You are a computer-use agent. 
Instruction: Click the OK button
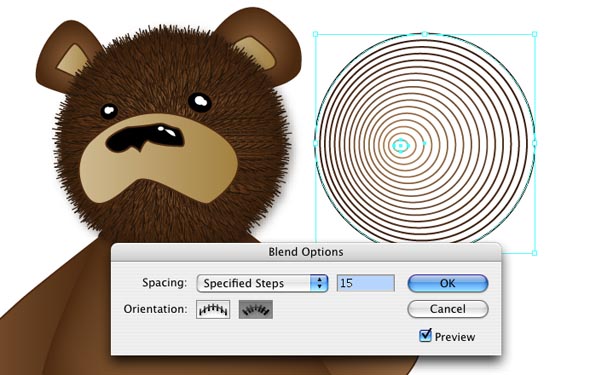point(448,283)
